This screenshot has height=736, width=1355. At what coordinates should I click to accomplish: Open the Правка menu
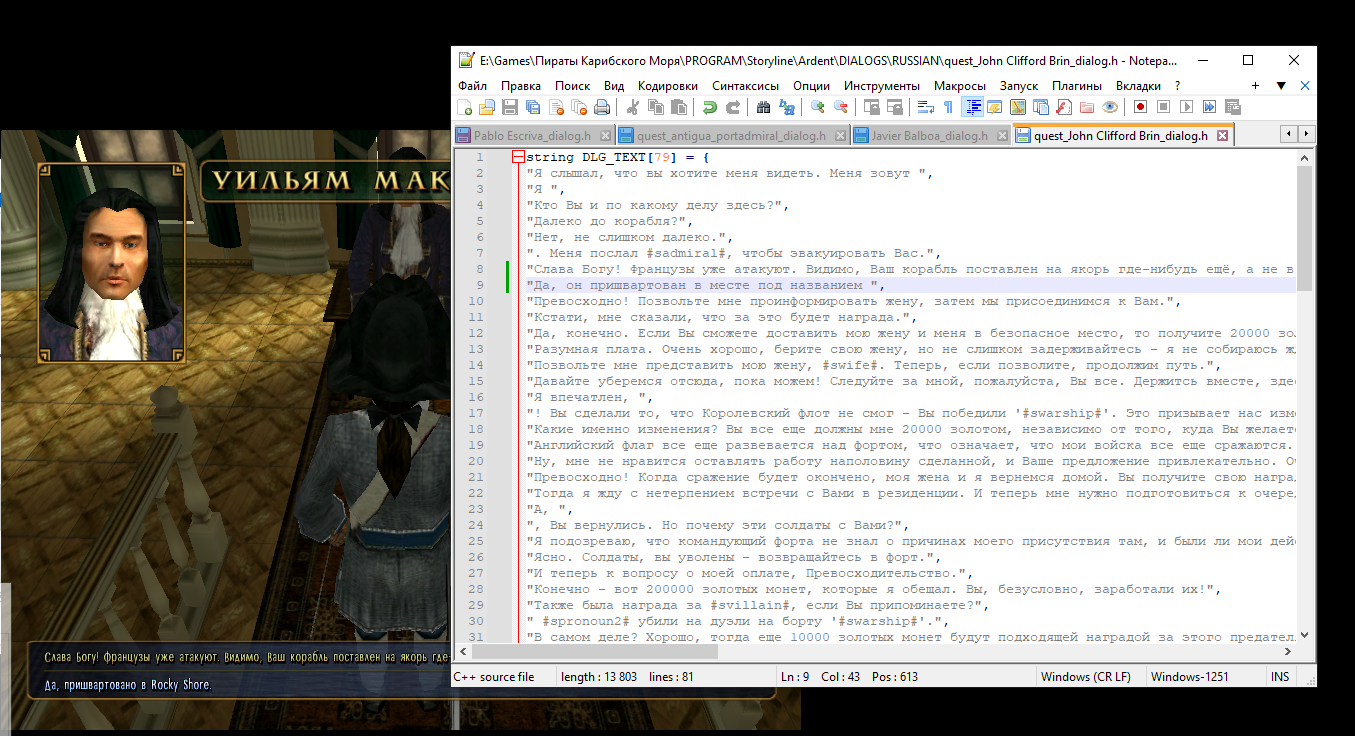(x=521, y=86)
